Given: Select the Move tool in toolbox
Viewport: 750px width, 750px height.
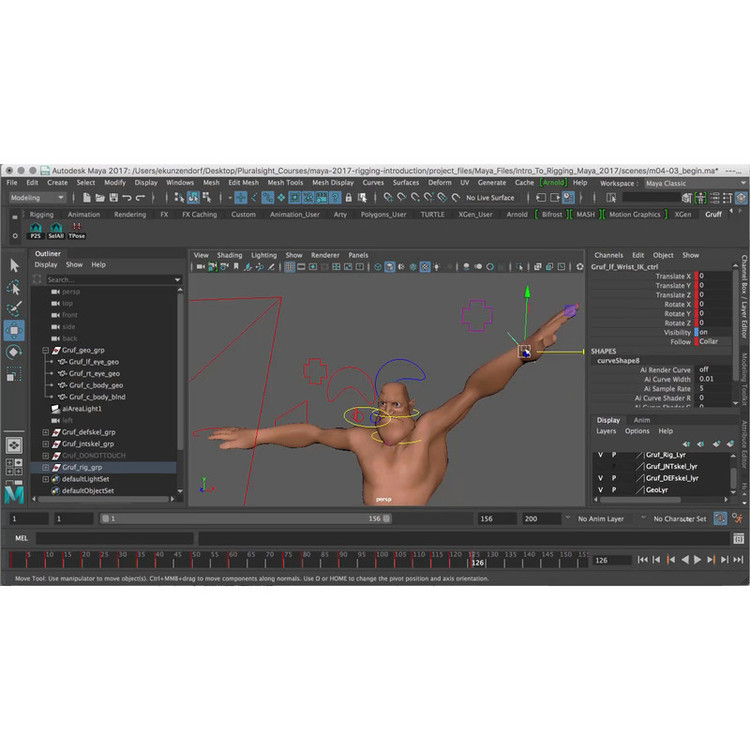Looking at the screenshot, I should click(14, 330).
